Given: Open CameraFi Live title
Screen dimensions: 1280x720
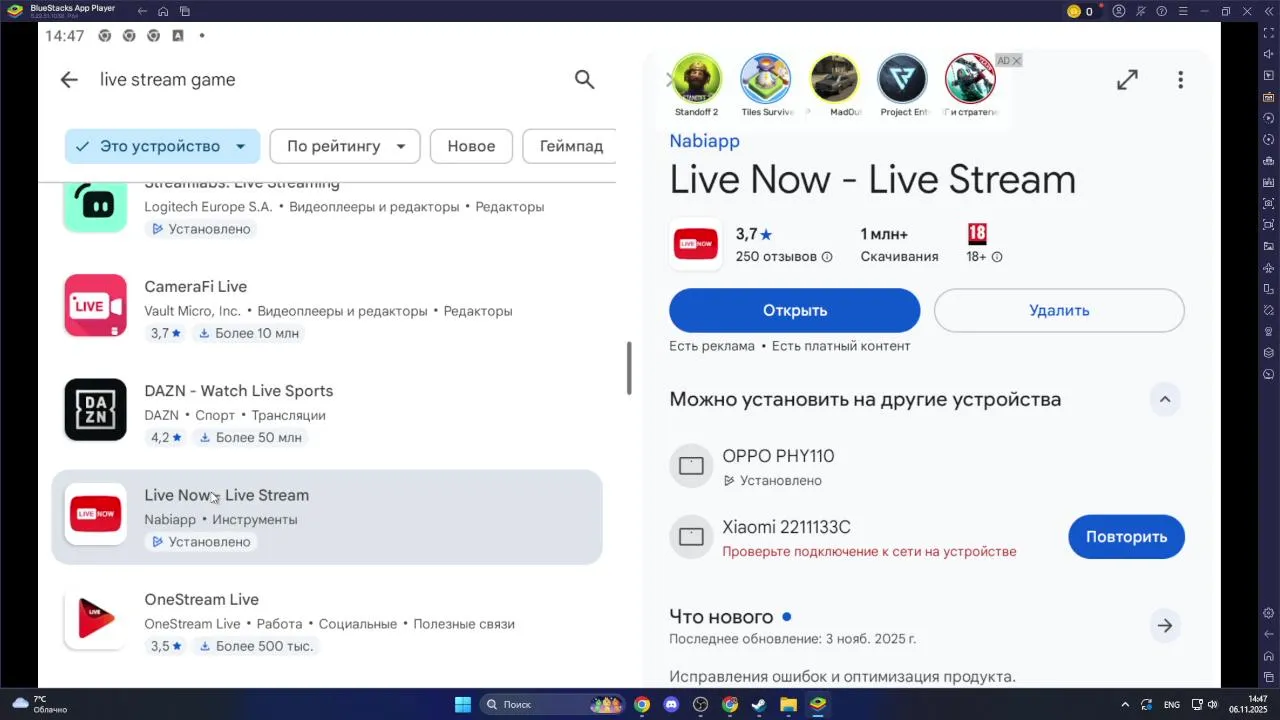Looking at the screenshot, I should point(196,287).
